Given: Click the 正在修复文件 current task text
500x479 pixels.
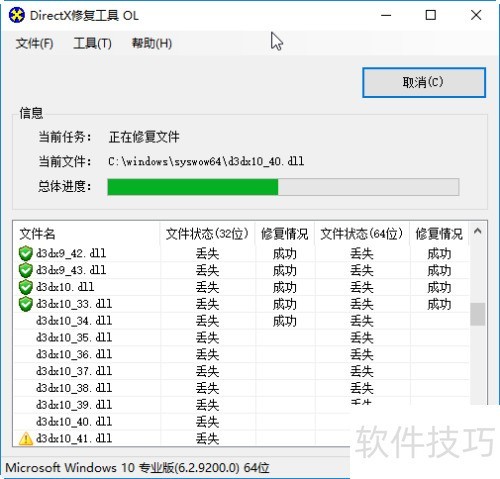Looking at the screenshot, I should tap(144, 137).
